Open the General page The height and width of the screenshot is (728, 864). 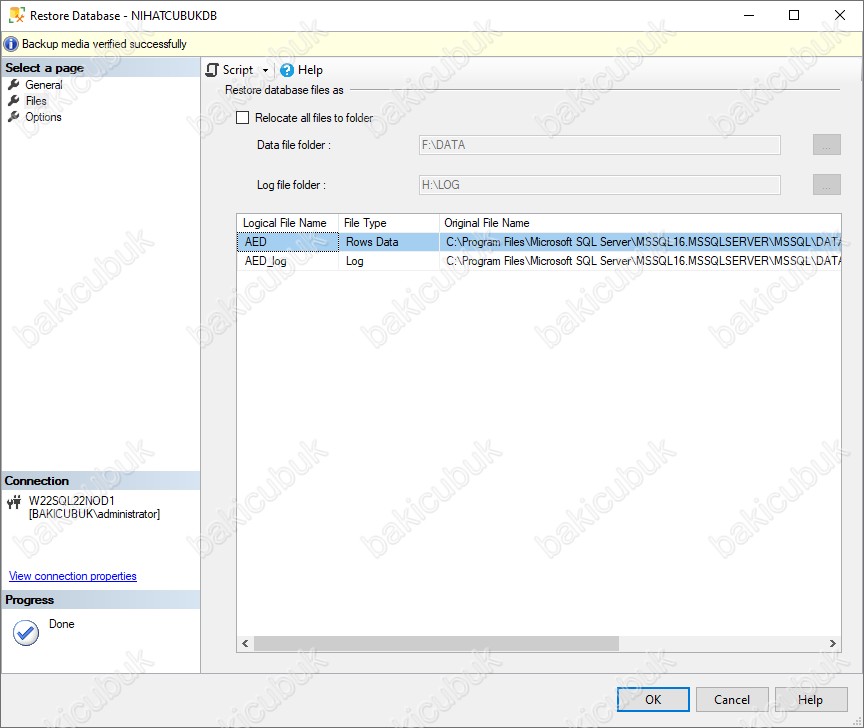click(44, 85)
